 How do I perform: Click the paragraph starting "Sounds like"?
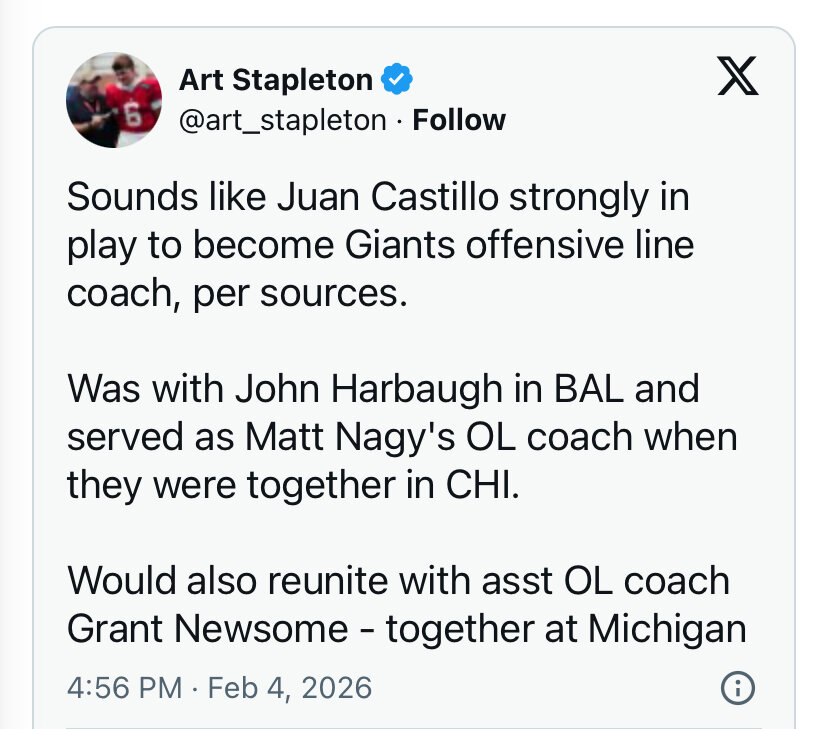pyautogui.click(x=380, y=246)
